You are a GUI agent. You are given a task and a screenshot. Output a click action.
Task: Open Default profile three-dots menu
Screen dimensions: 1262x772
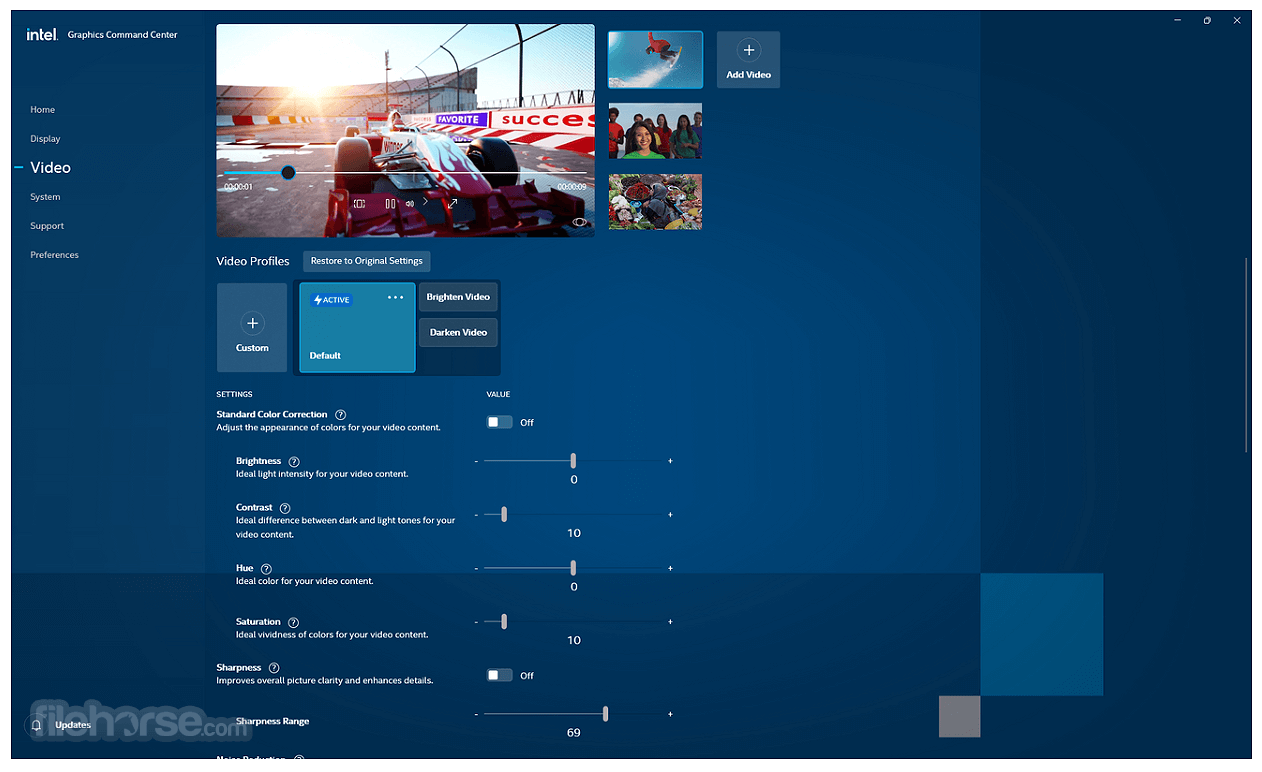396,297
